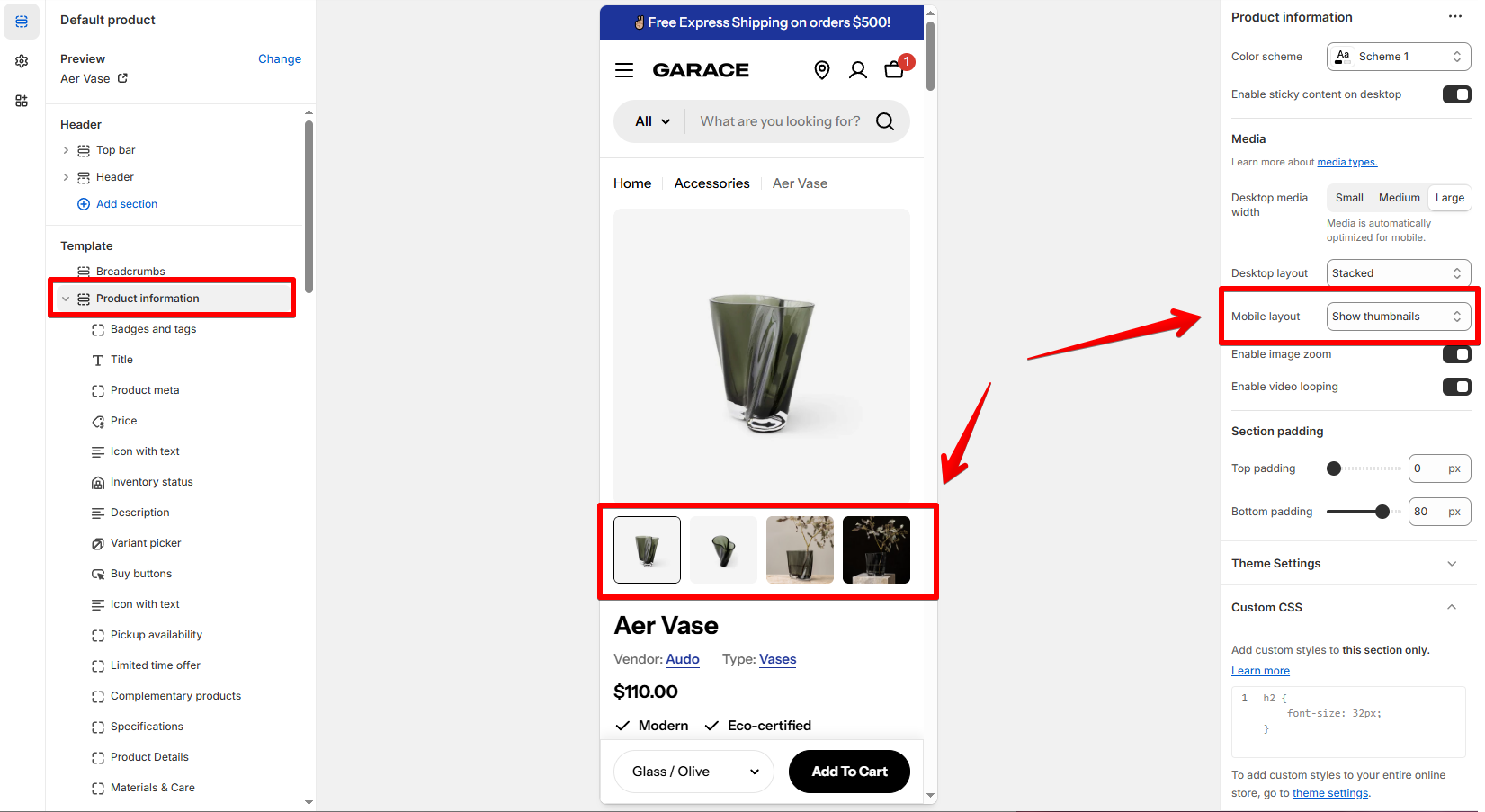Viewport: 1485px width, 812px height.
Task: Open the Desktop layout Stacked dropdown
Action: (x=1399, y=273)
